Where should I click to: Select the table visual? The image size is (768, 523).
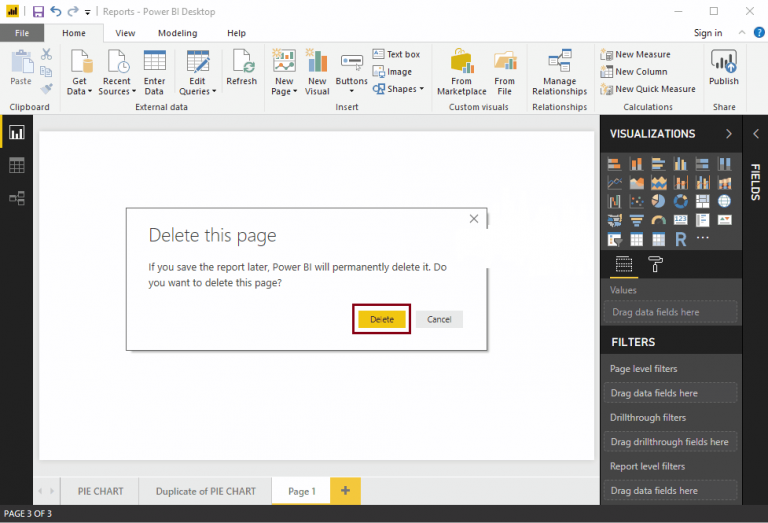click(x=636, y=239)
